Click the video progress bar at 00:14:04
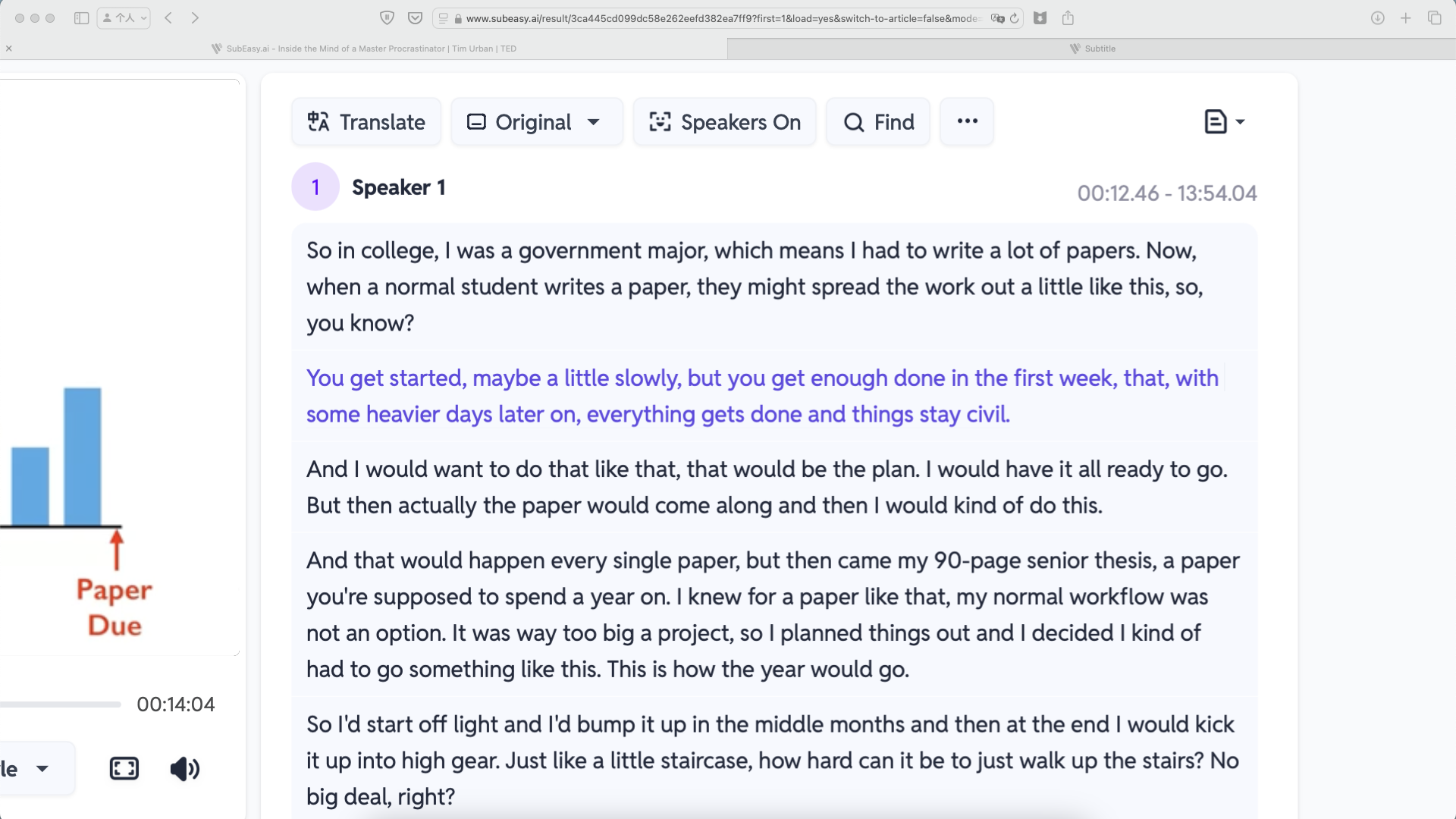The image size is (1456, 819). [x=61, y=704]
